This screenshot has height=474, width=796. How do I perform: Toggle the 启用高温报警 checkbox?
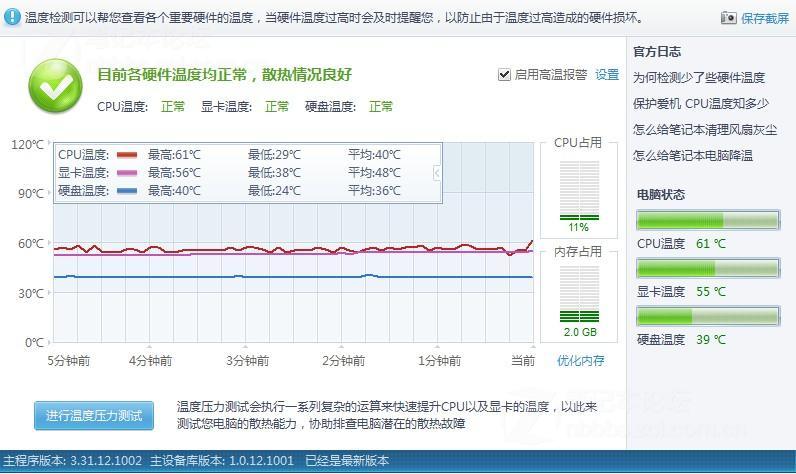pyautogui.click(x=504, y=75)
